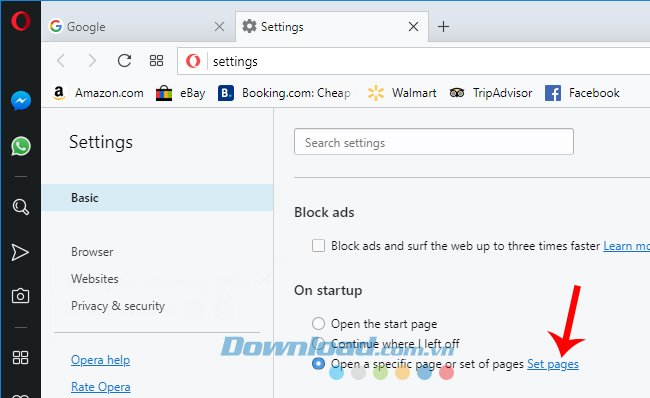The image size is (650, 398).
Task: Reload the current page
Action: coord(124,61)
